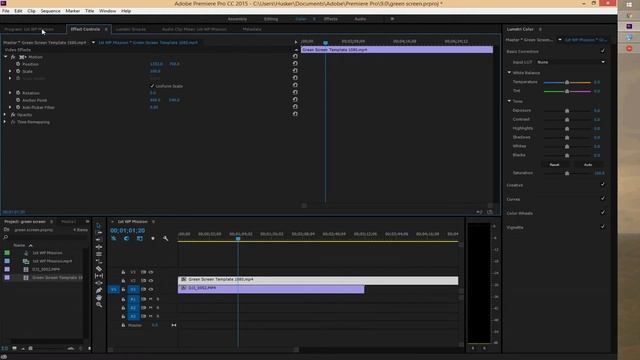This screenshot has height=360, width=640.
Task: Open the Sequence menu
Action: 50,11
